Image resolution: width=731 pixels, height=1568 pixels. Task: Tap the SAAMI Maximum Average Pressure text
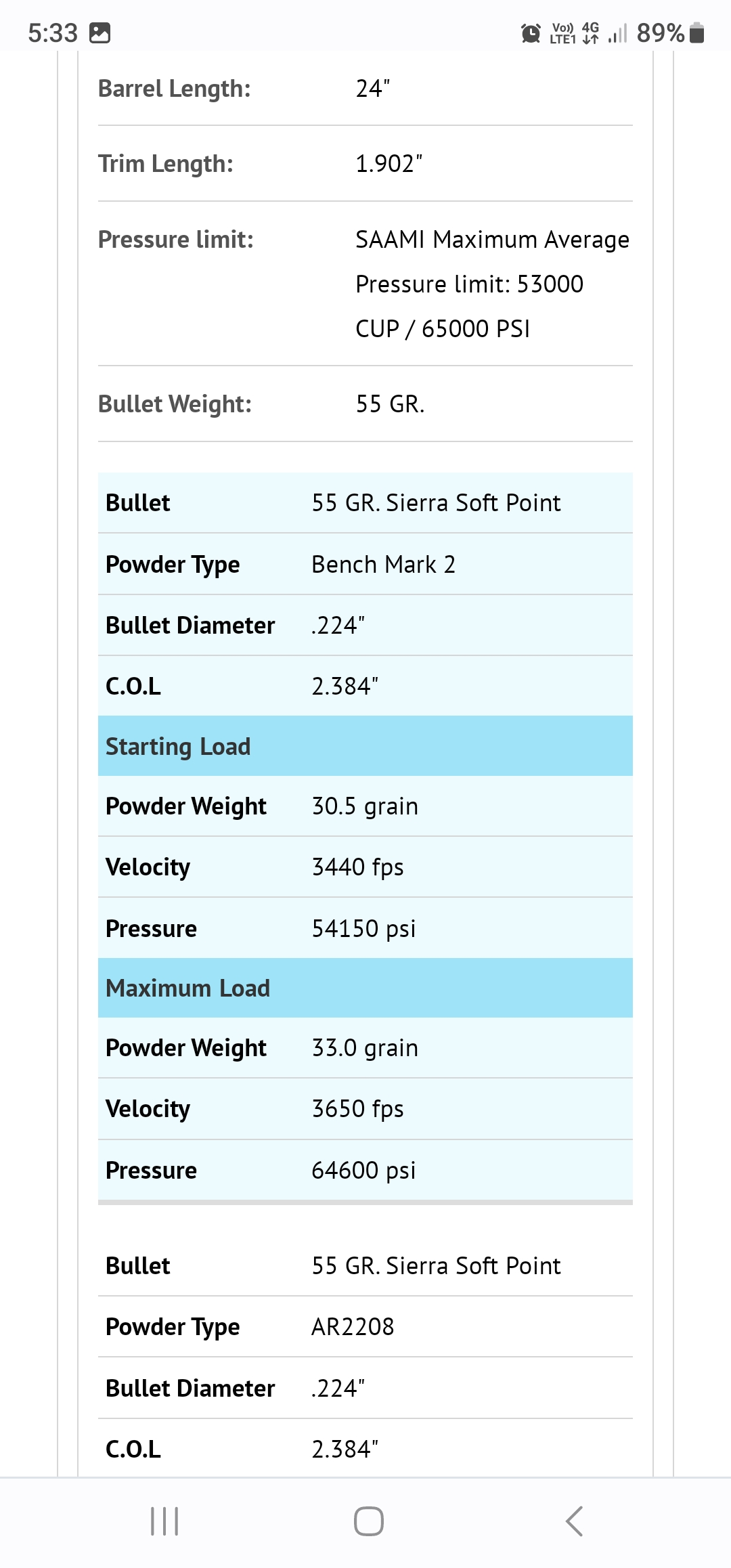pos(493,284)
